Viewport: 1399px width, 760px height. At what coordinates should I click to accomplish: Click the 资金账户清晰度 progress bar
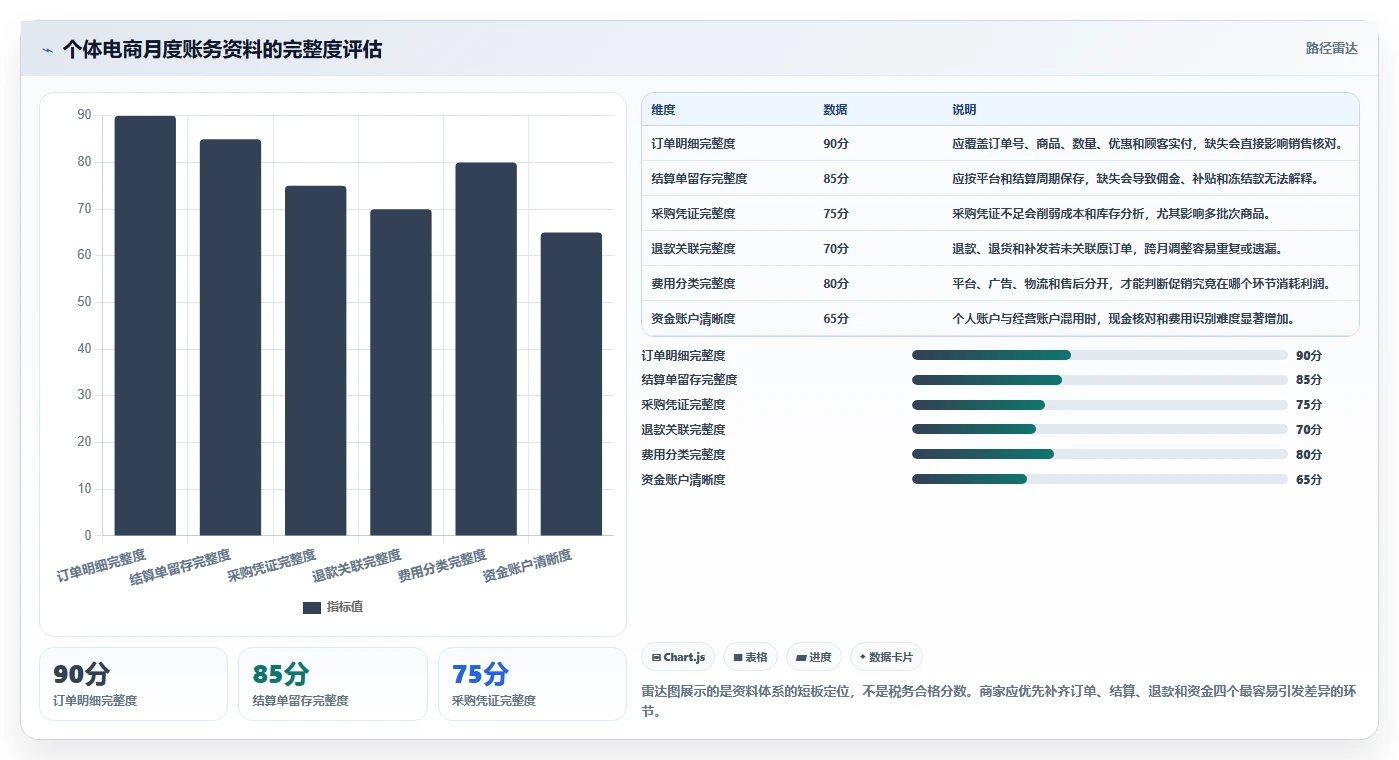click(1100, 479)
